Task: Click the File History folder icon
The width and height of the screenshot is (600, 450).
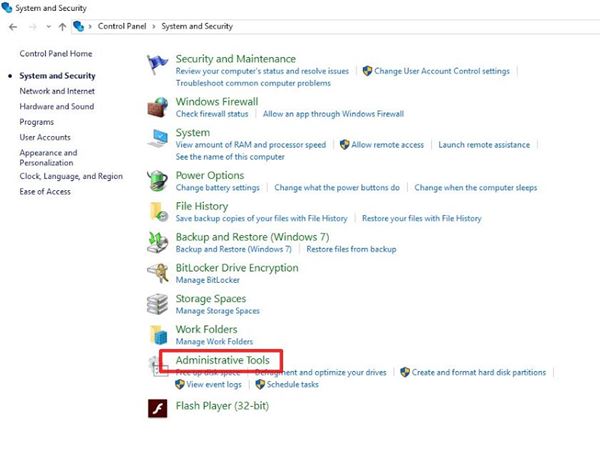Action: tap(158, 212)
